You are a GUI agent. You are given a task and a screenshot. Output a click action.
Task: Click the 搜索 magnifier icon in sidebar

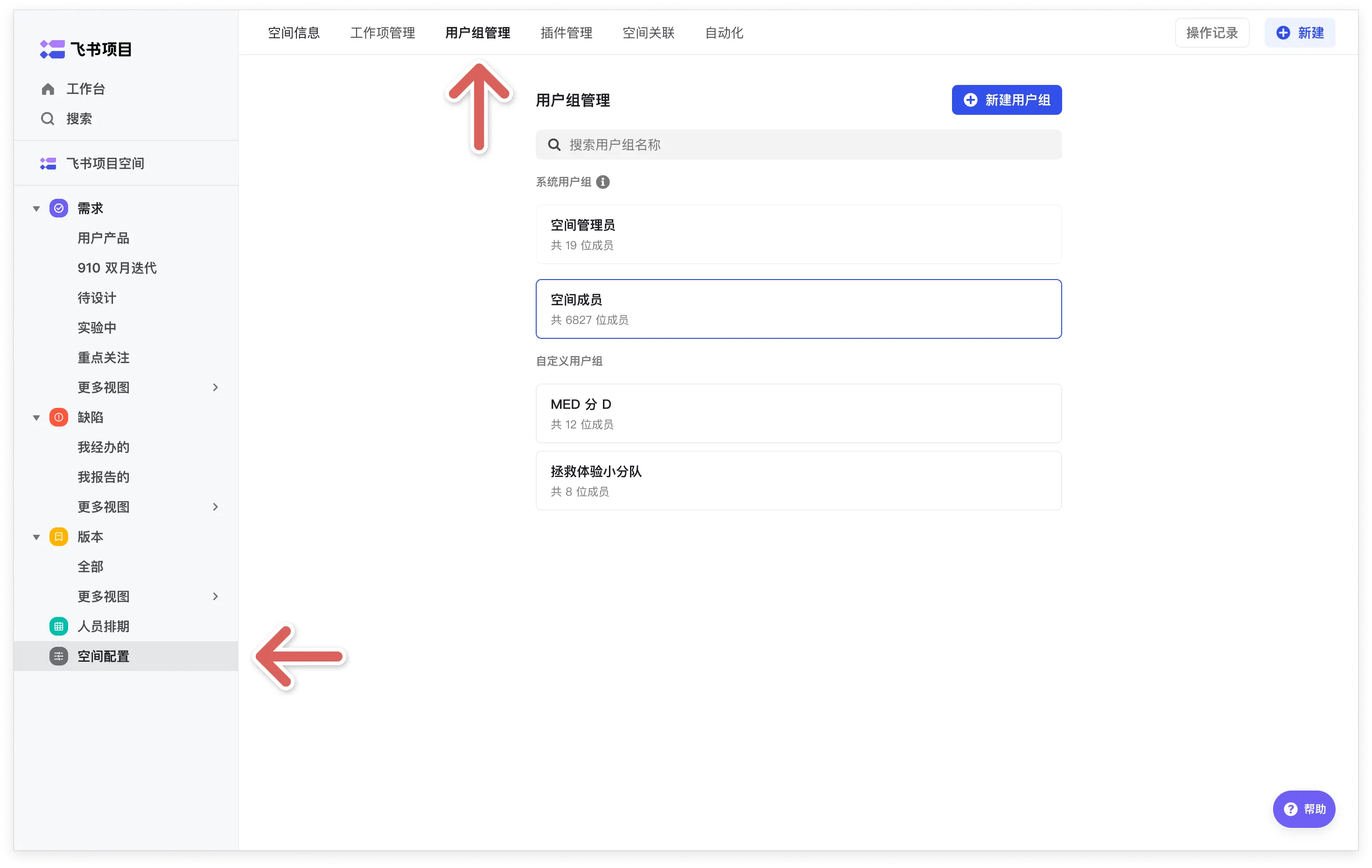tap(48, 119)
